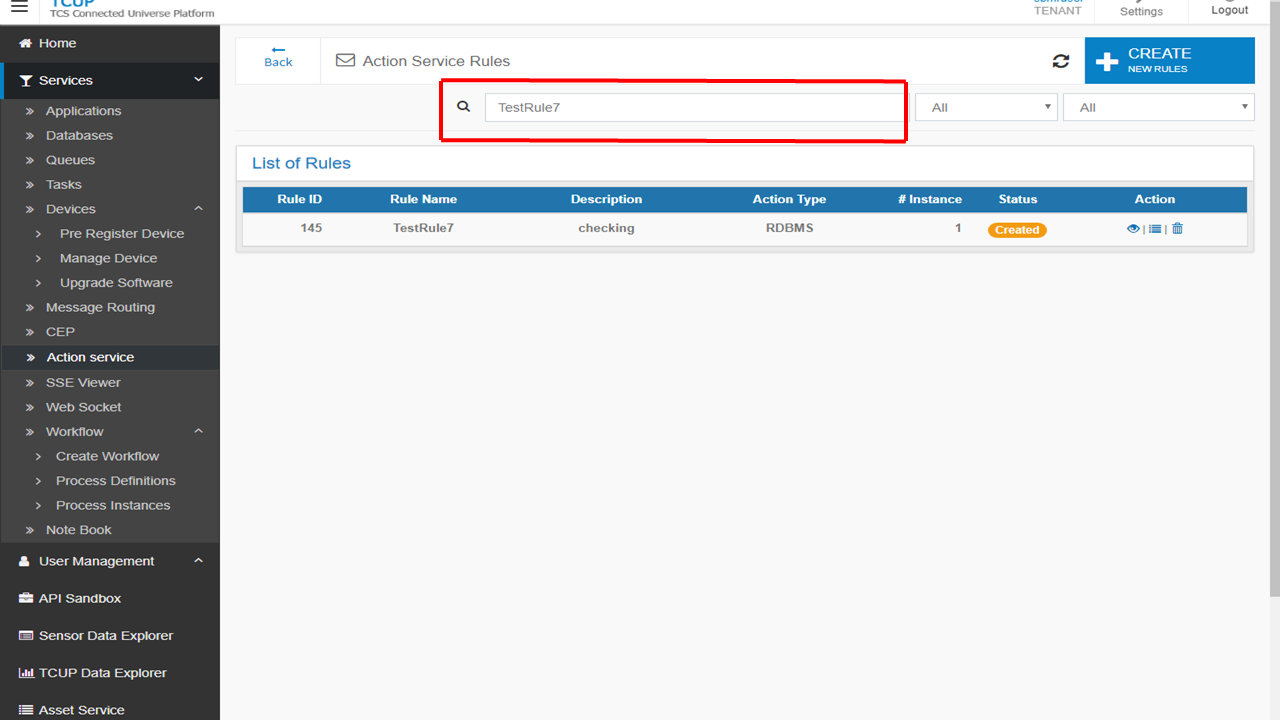Click the Rule Name column header
The width and height of the screenshot is (1280, 720).
coord(423,199)
